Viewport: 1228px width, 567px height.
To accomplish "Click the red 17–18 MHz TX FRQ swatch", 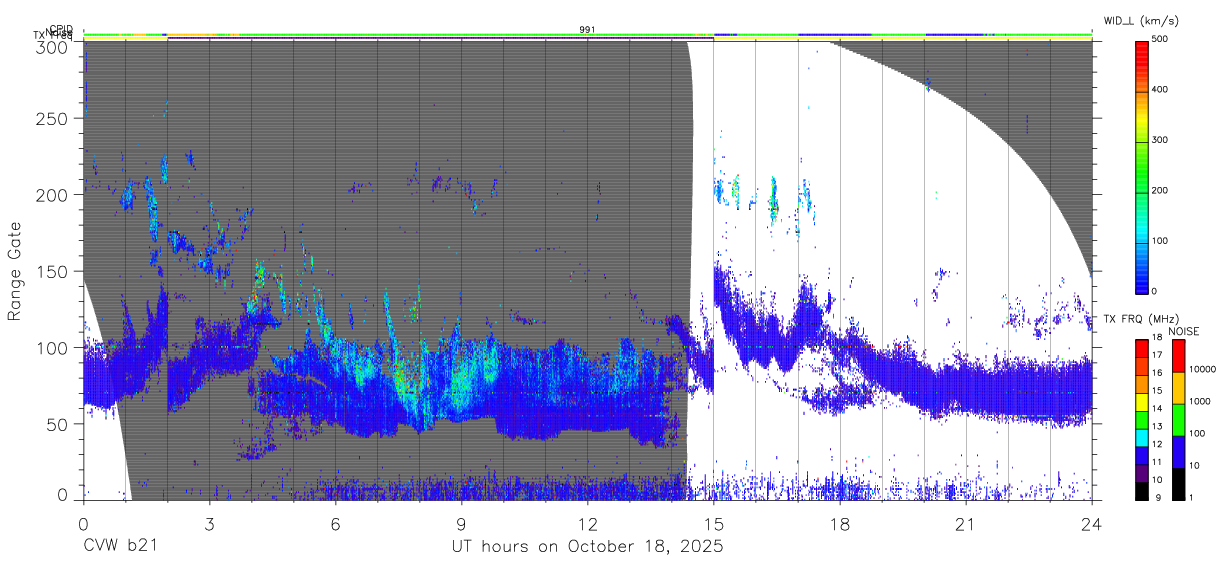I will pos(1142,348).
